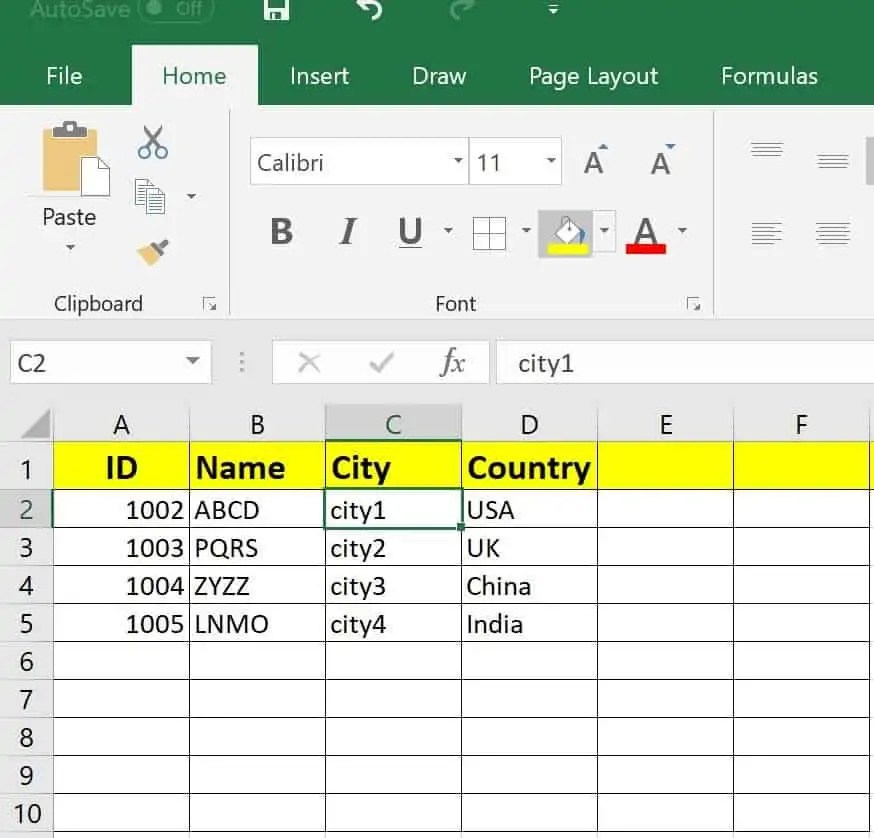Click the Save floppy disk icon
Screen dimensions: 874x838
tap(276, 9)
